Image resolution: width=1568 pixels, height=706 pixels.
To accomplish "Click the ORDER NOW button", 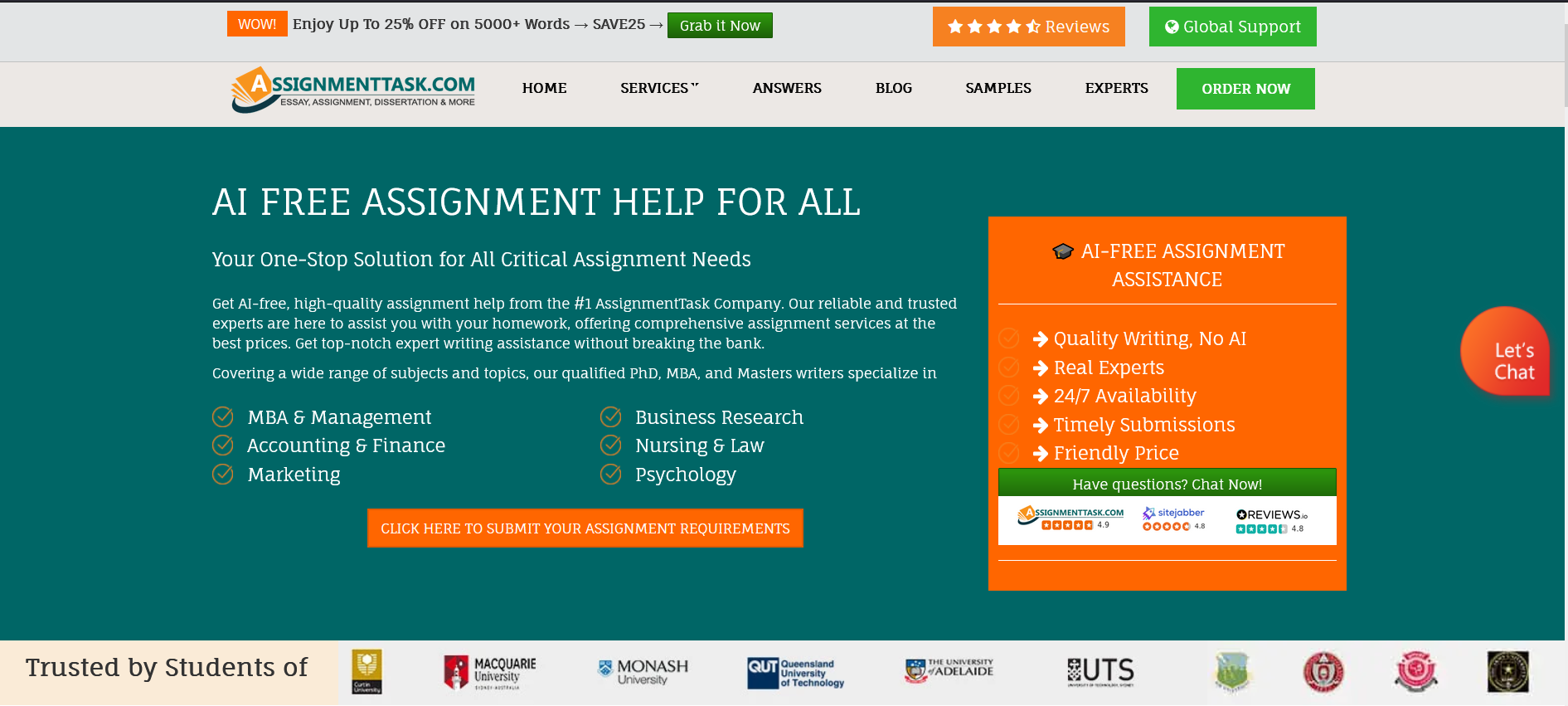I will (1245, 89).
